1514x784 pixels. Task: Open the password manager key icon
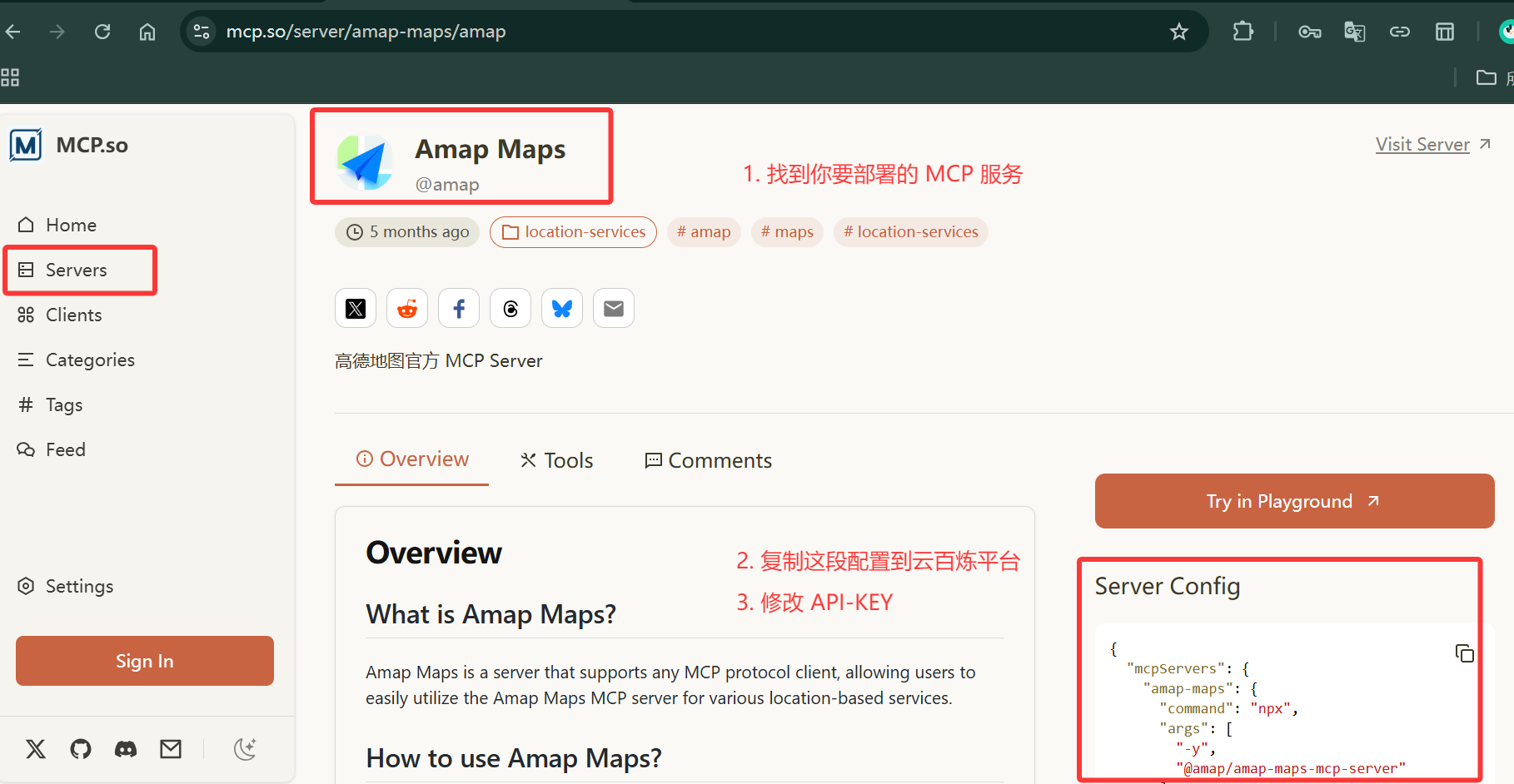pyautogui.click(x=1309, y=32)
